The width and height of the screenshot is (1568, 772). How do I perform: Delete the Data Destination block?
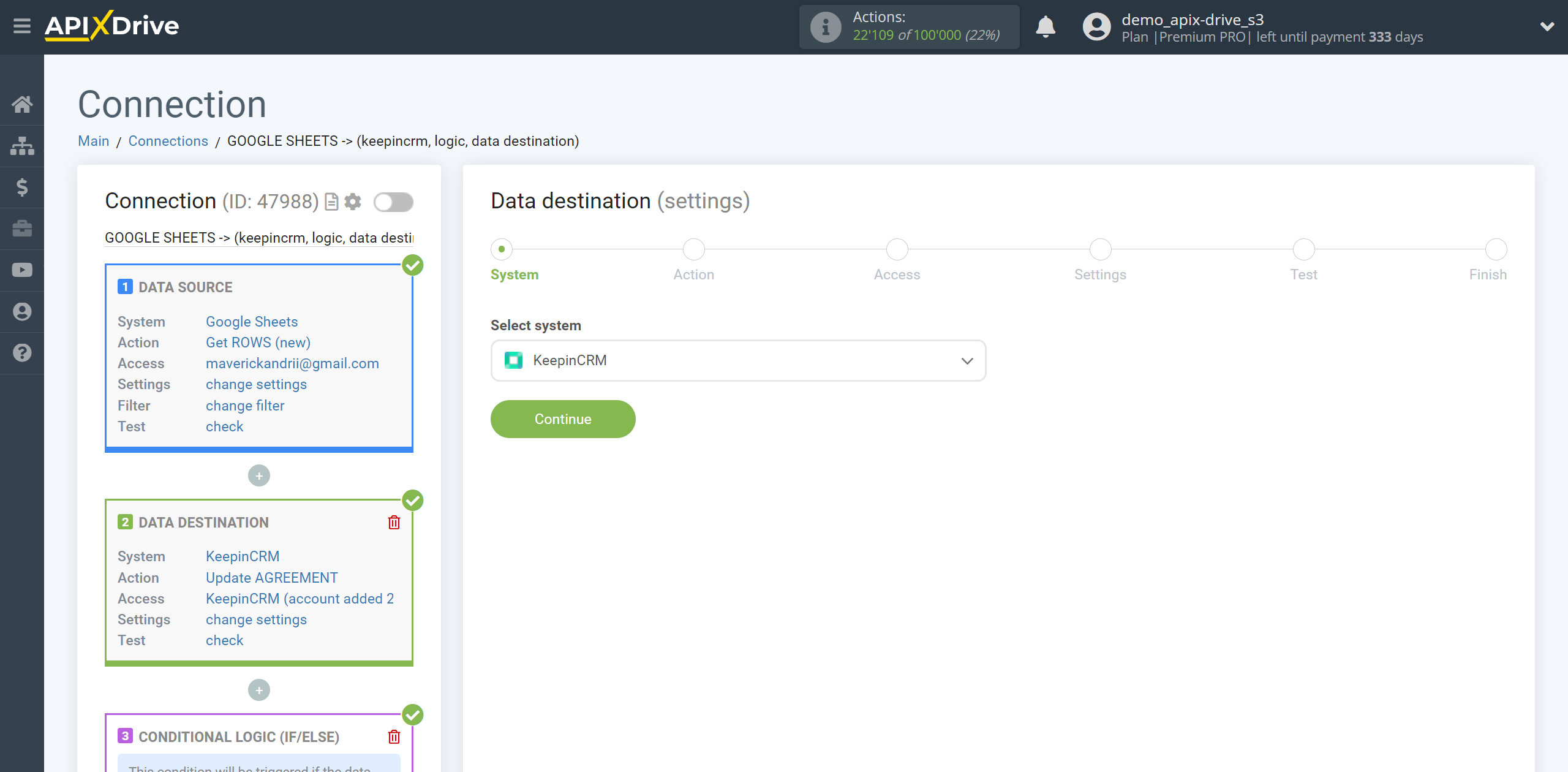click(394, 523)
